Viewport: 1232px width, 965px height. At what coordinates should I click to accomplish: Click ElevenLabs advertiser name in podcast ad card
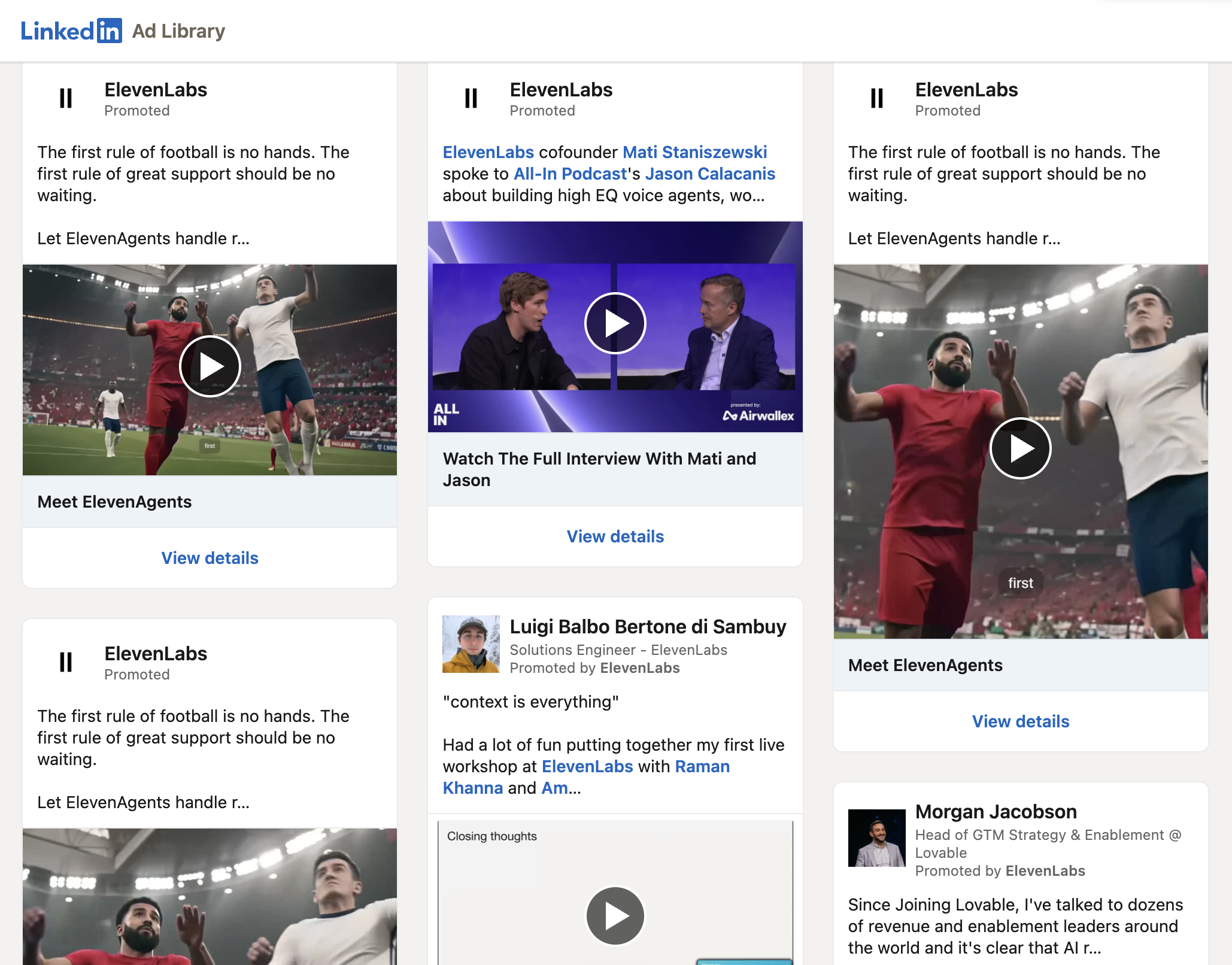coord(562,90)
